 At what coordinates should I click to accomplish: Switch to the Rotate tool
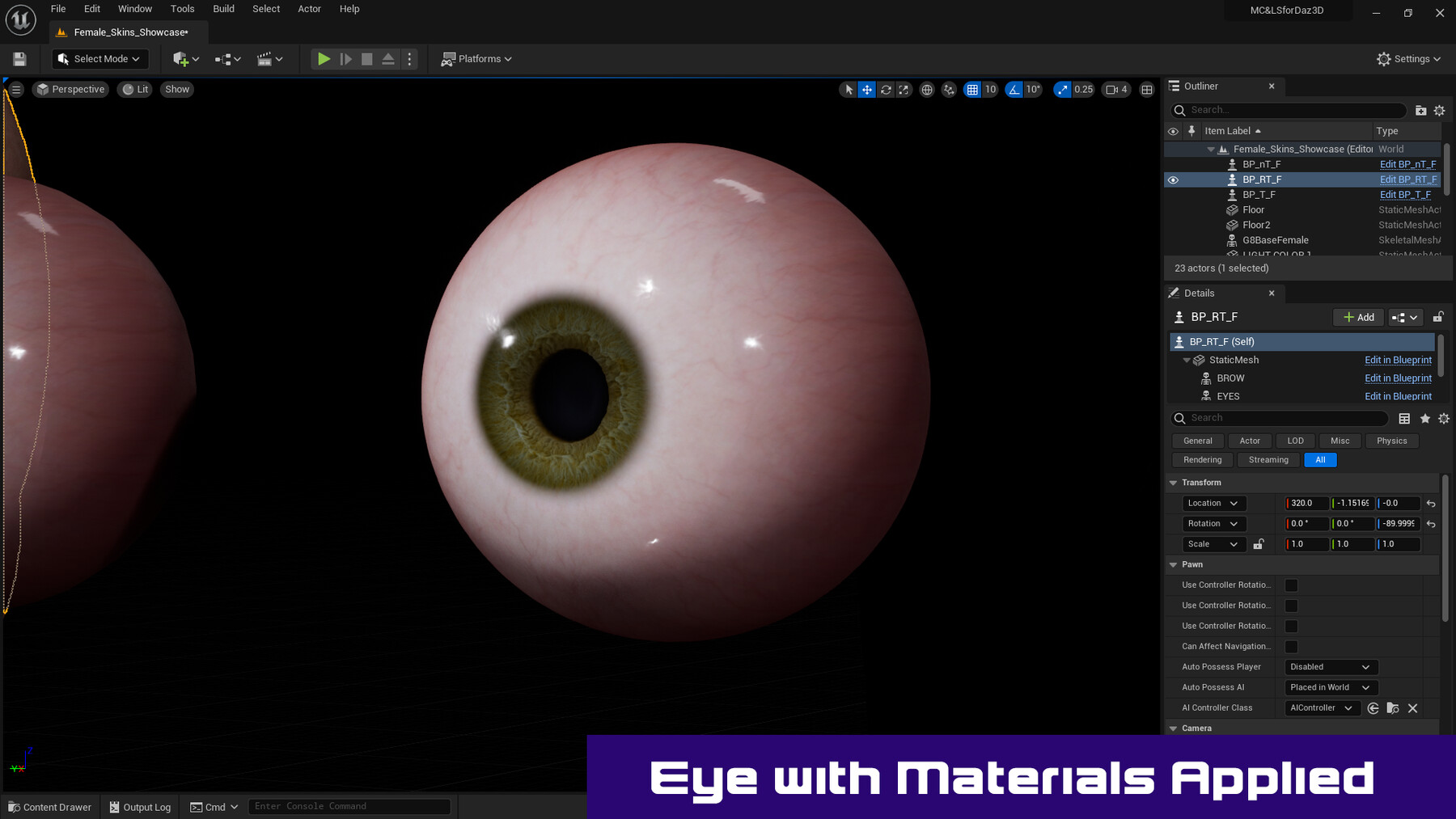pos(885,90)
